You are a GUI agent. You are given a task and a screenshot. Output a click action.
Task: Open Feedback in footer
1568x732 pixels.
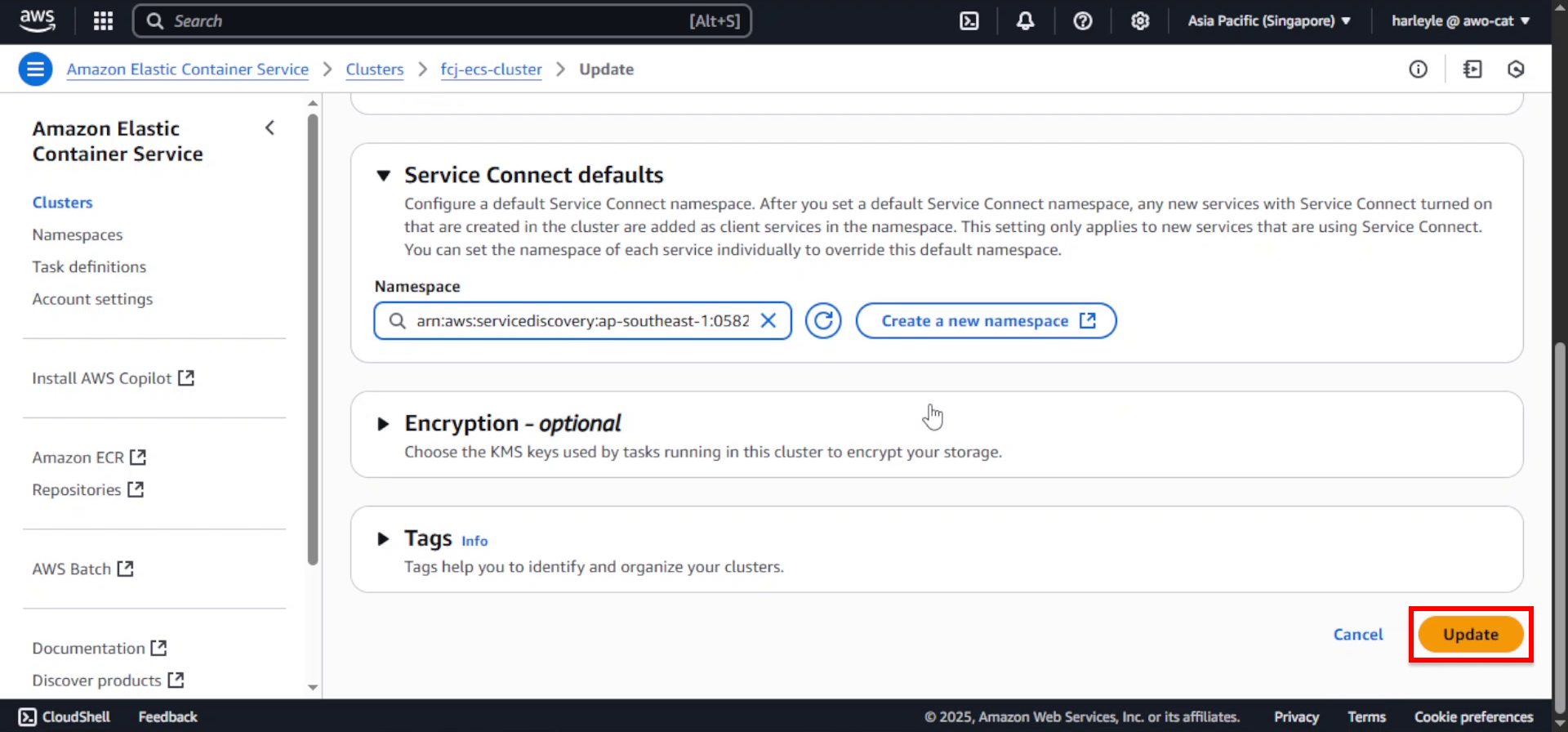(x=167, y=716)
